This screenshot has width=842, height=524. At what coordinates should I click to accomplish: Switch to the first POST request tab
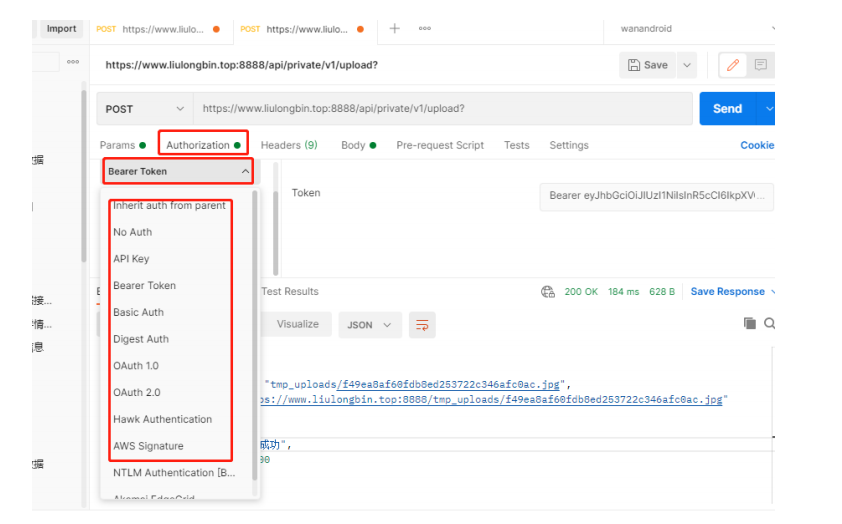pyautogui.click(x=158, y=30)
